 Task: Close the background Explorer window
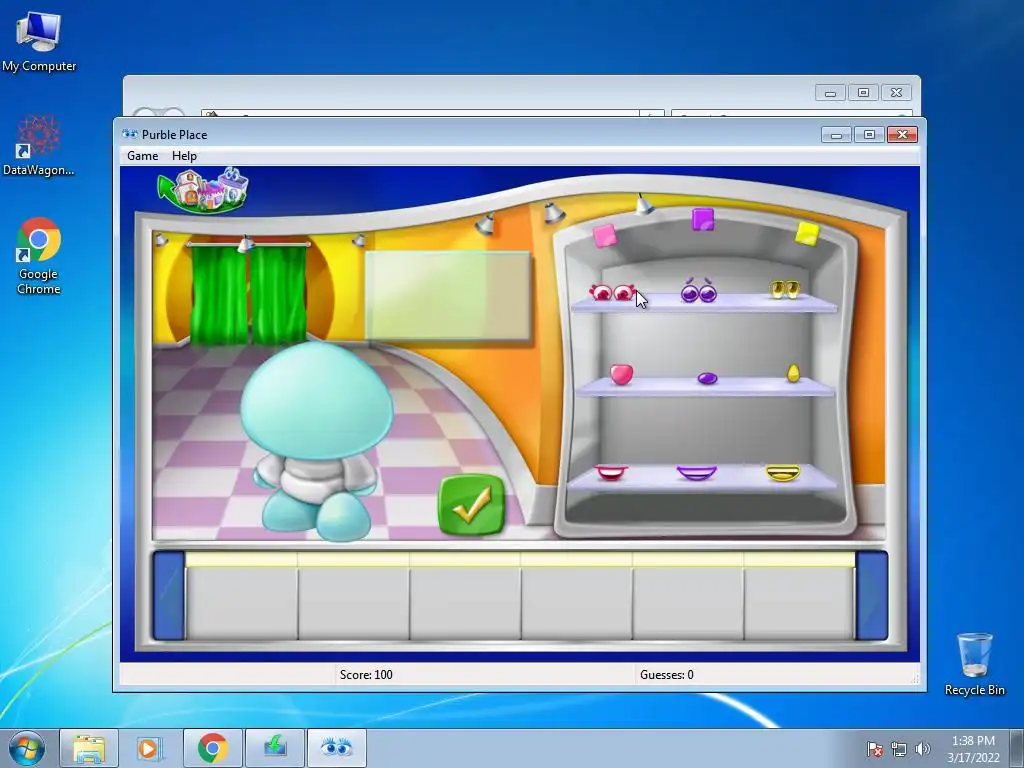896,93
